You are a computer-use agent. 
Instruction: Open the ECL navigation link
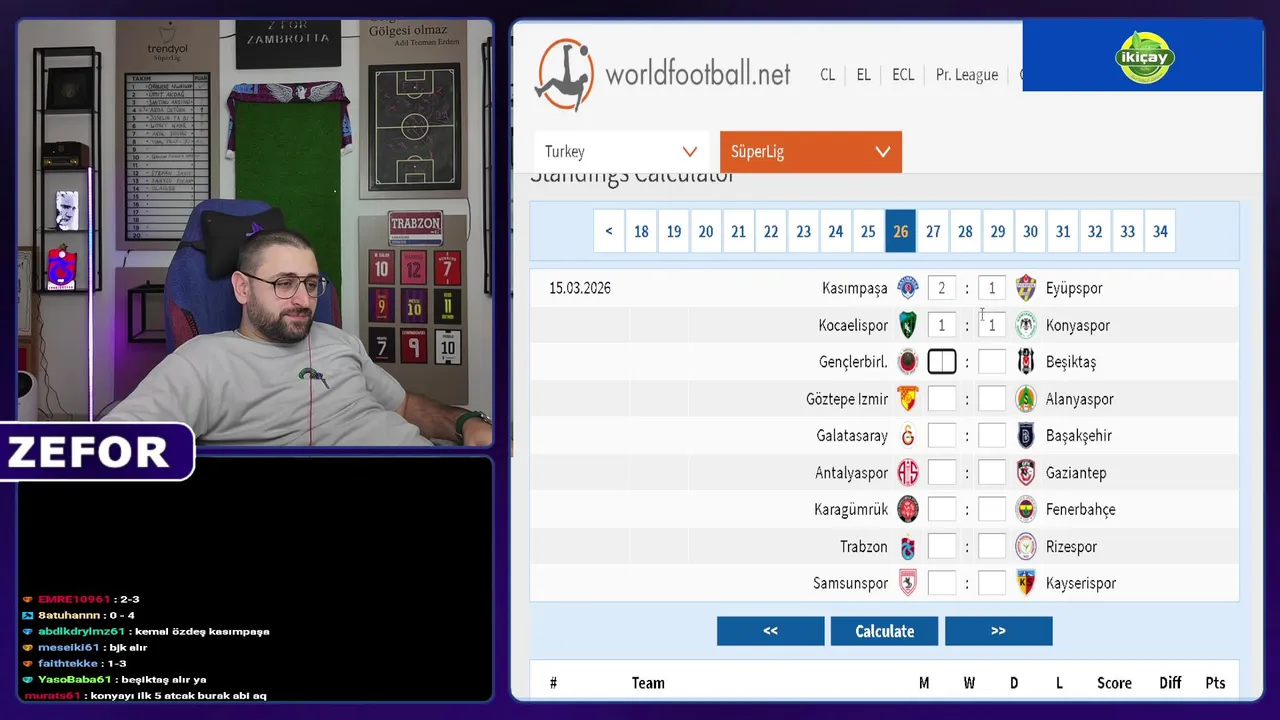[x=903, y=75]
